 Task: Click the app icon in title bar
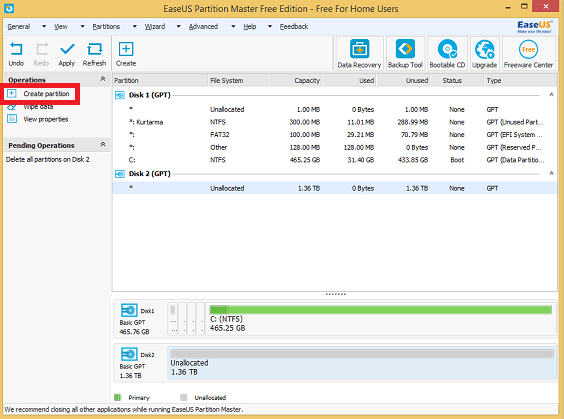(x=9, y=8)
